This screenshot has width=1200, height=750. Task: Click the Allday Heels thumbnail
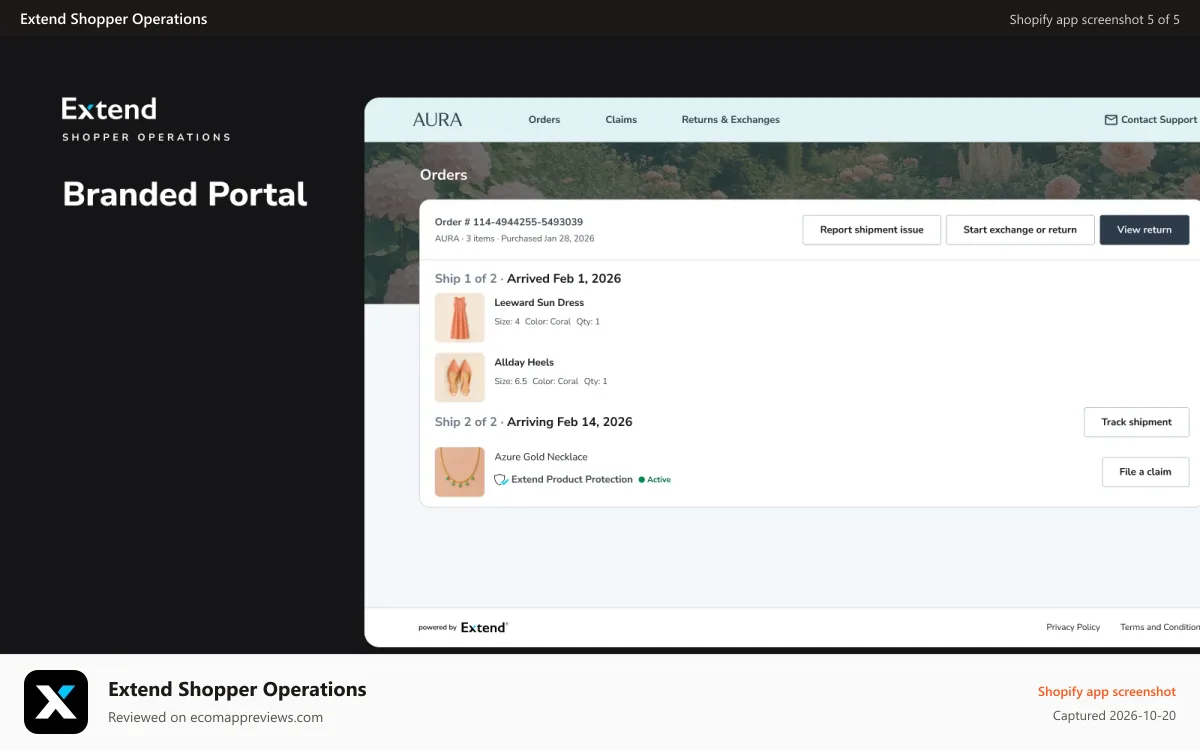[x=460, y=378]
